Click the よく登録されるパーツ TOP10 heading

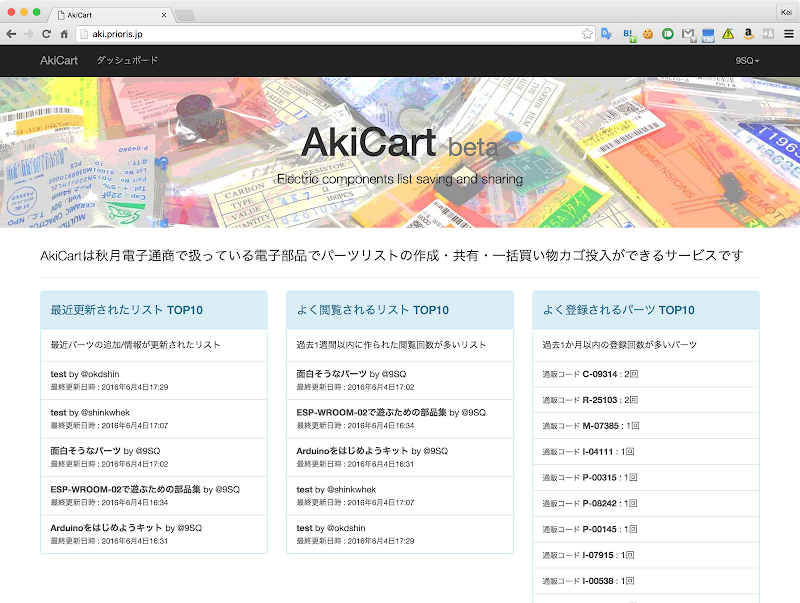(x=618, y=310)
